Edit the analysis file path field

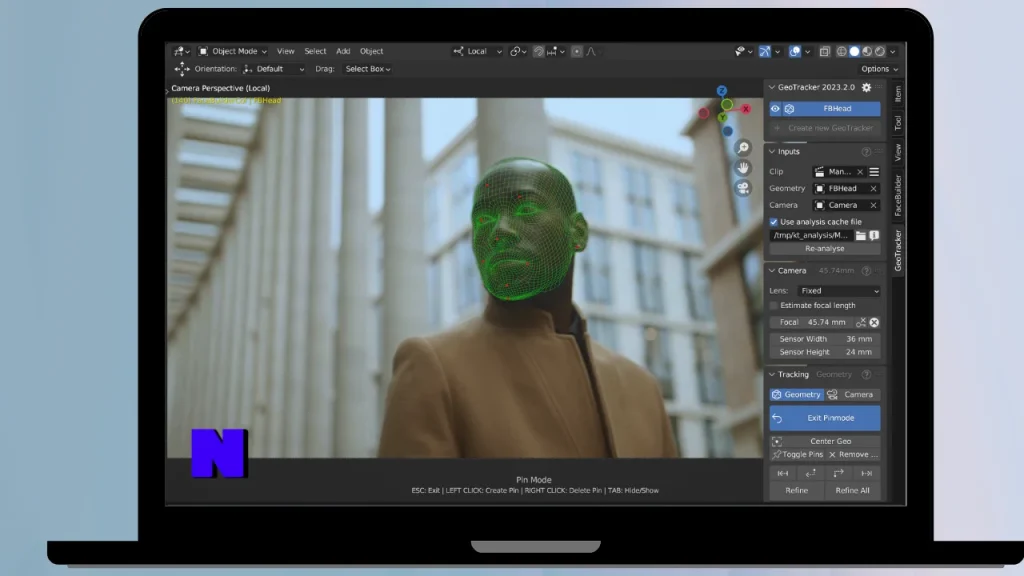click(812, 235)
